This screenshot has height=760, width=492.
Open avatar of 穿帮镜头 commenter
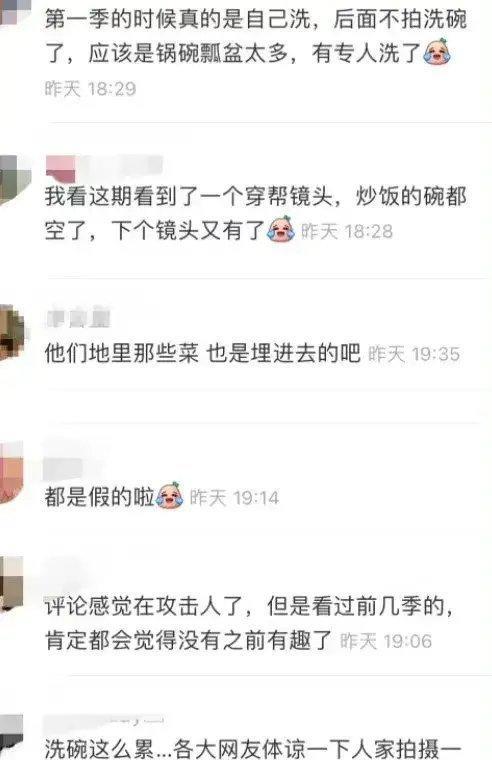[x=15, y=179]
